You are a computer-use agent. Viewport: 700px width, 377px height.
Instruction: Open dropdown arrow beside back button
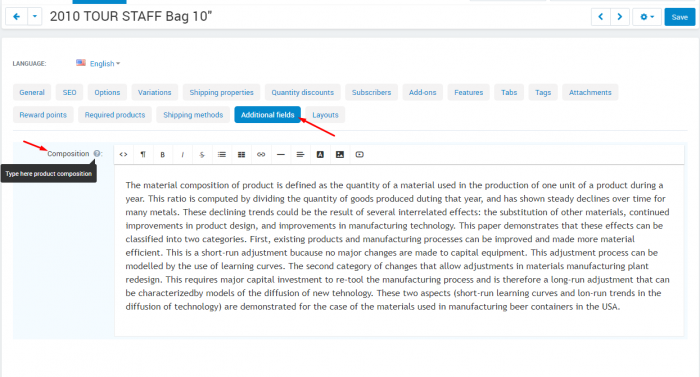34,17
